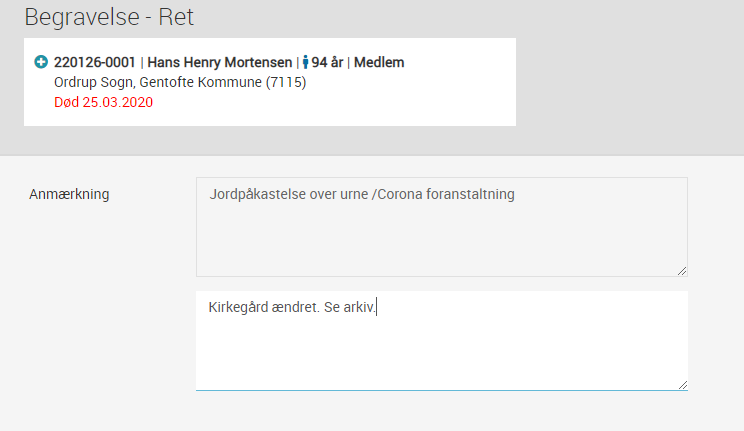Click the Anmærkning field label

(69, 194)
